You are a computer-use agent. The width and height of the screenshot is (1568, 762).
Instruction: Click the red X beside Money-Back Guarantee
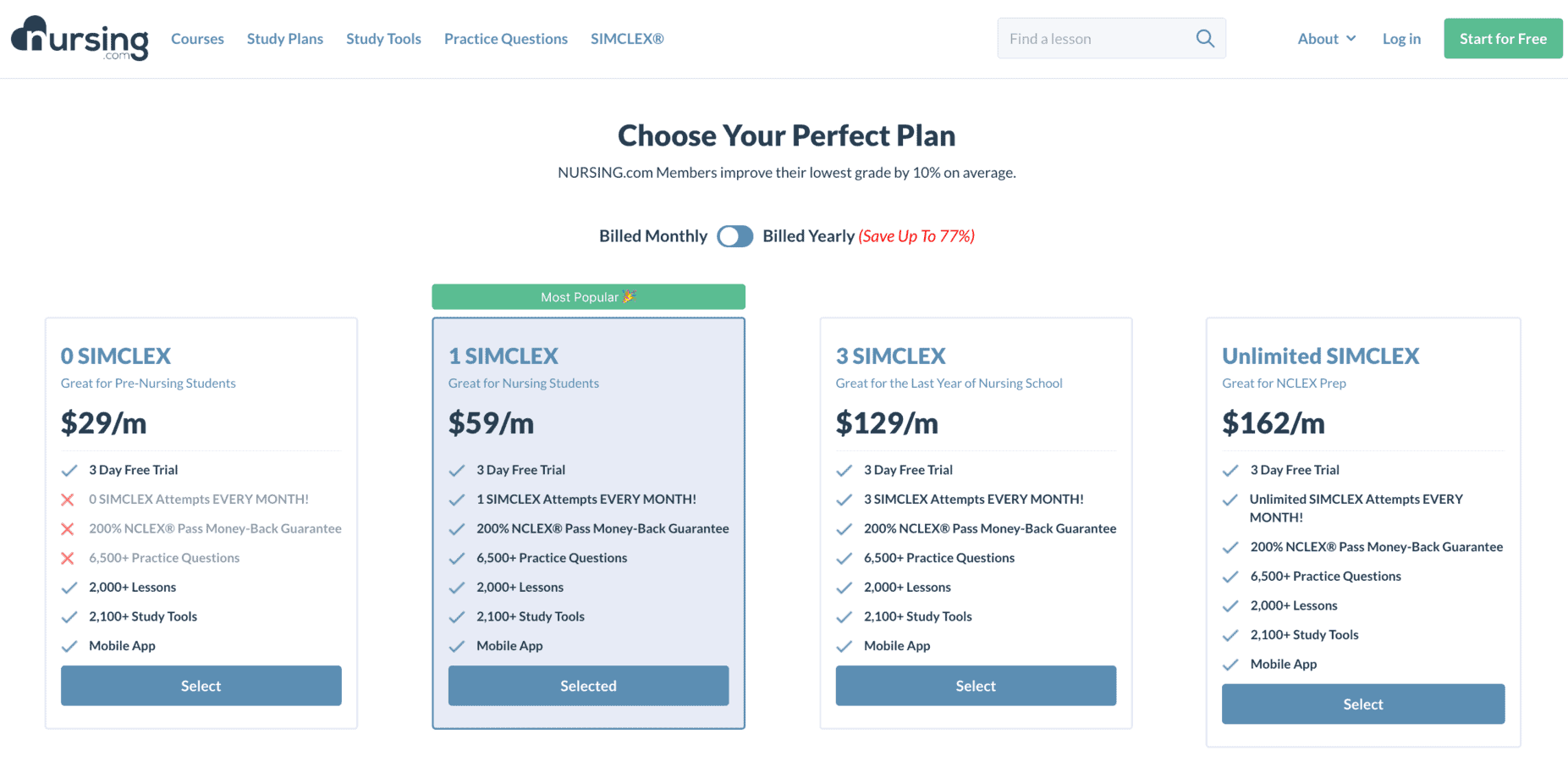(68, 529)
